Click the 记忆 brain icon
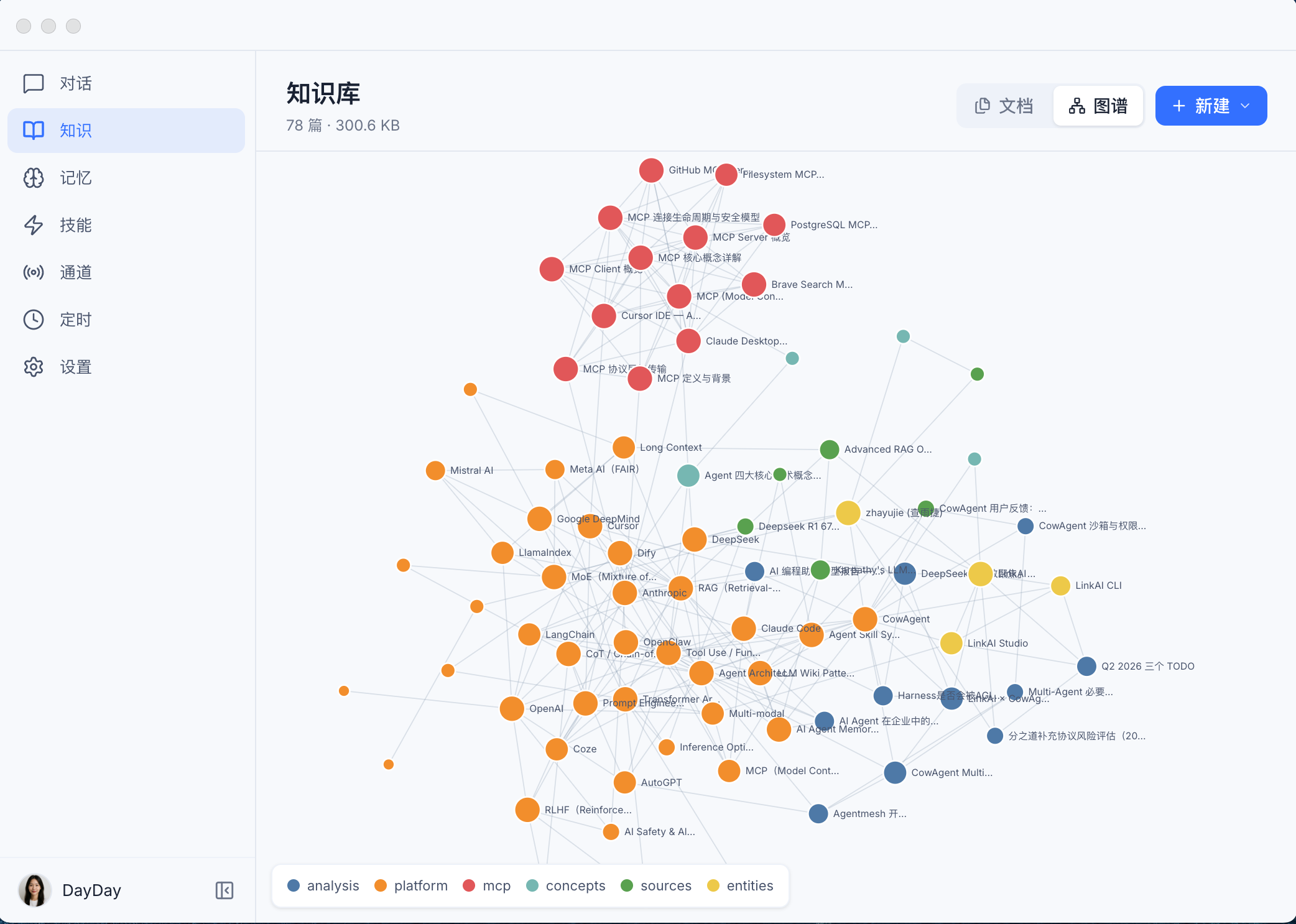 click(x=34, y=178)
